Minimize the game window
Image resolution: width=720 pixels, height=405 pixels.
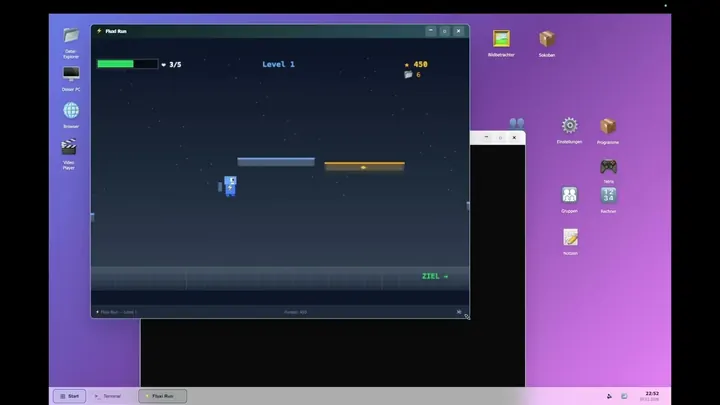[431, 31]
